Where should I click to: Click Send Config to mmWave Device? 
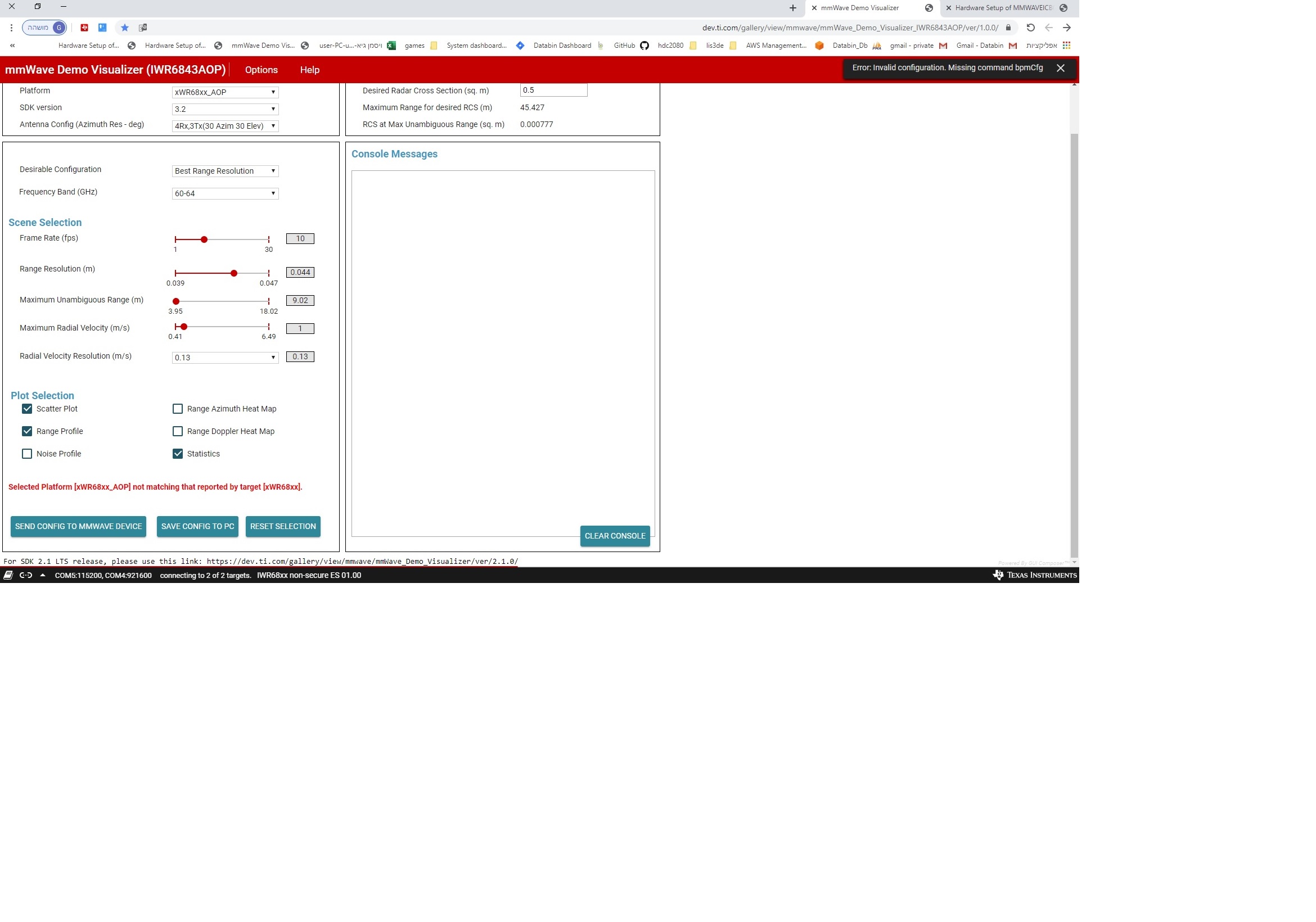[79, 526]
